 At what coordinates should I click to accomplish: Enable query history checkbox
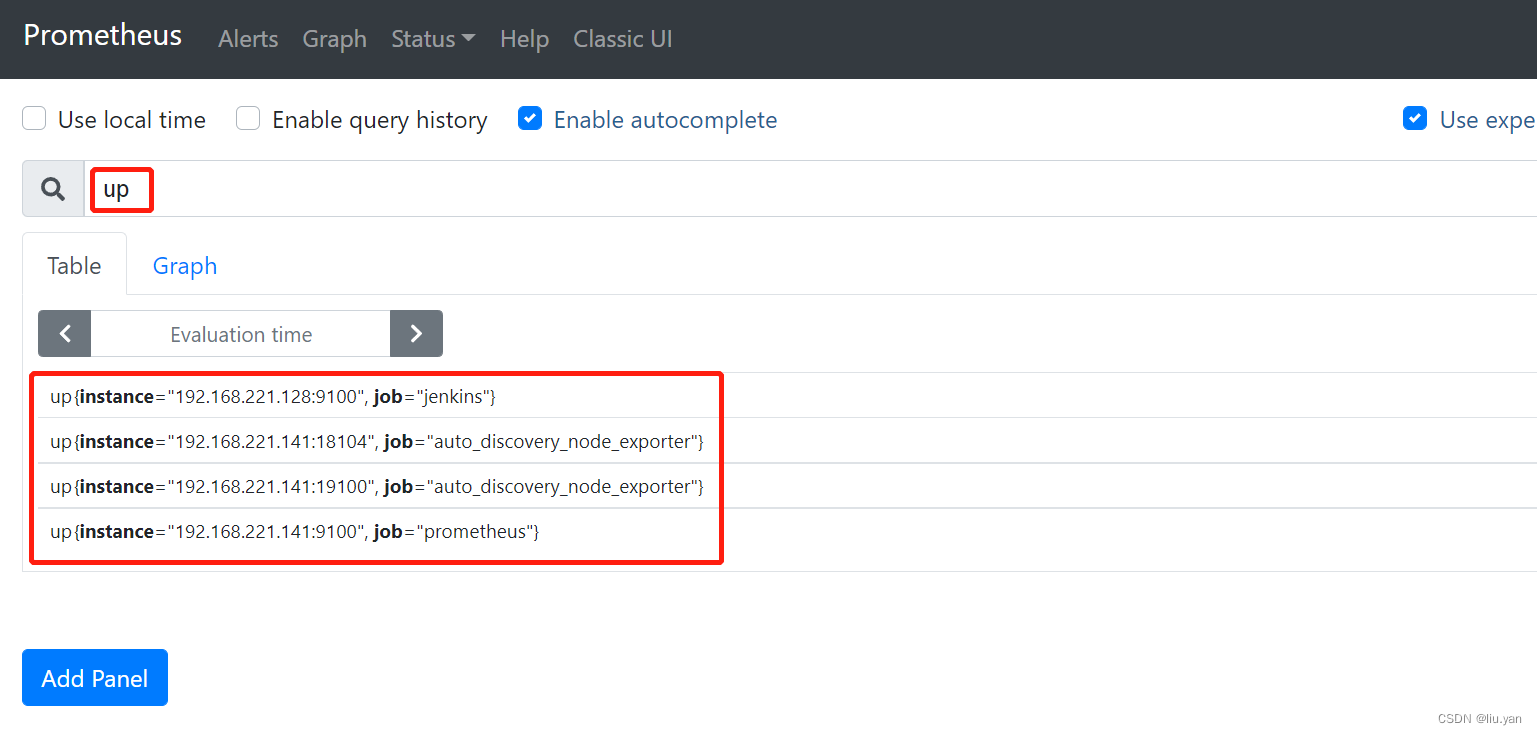pos(248,119)
